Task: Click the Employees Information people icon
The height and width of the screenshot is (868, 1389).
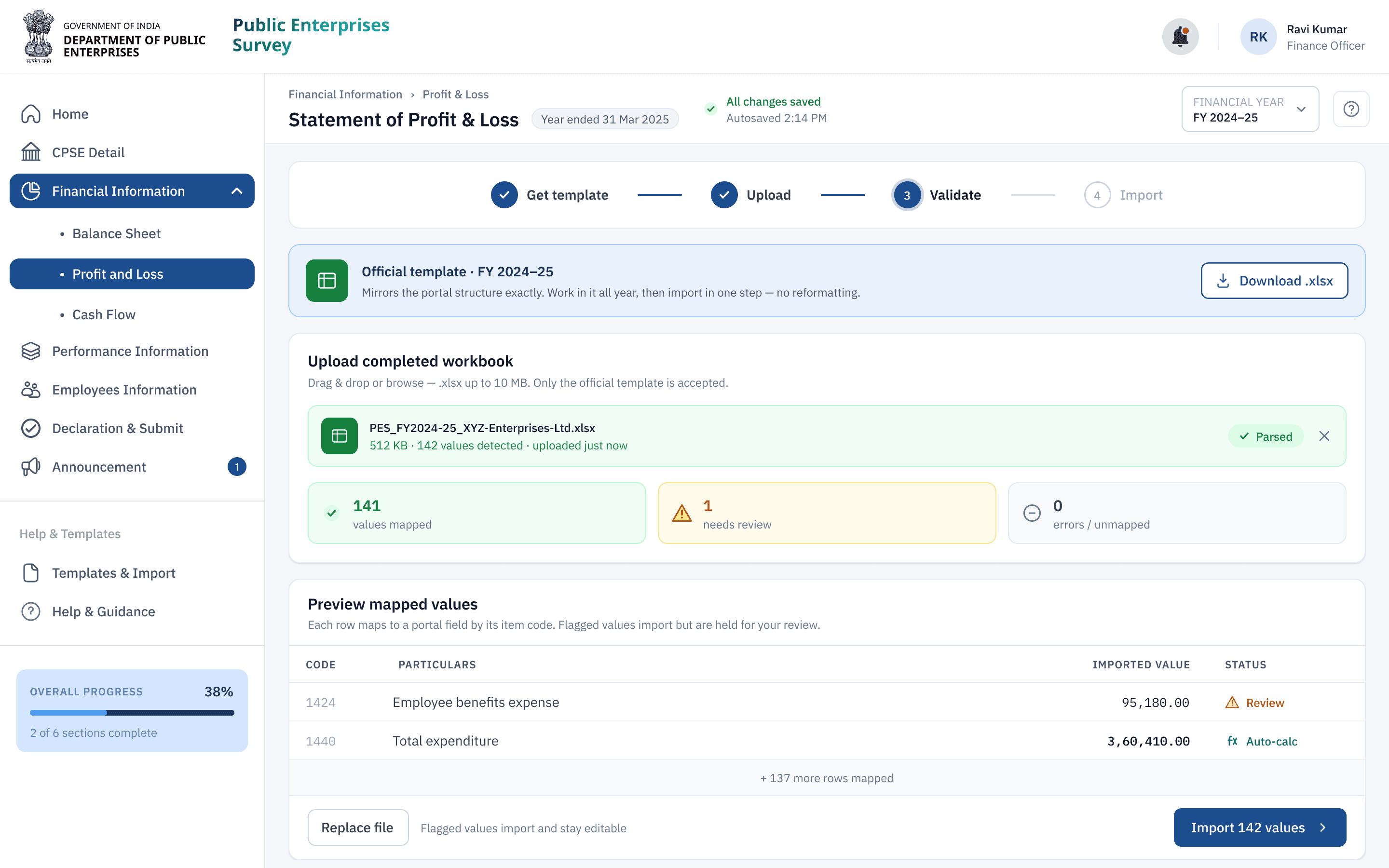Action: [31, 389]
